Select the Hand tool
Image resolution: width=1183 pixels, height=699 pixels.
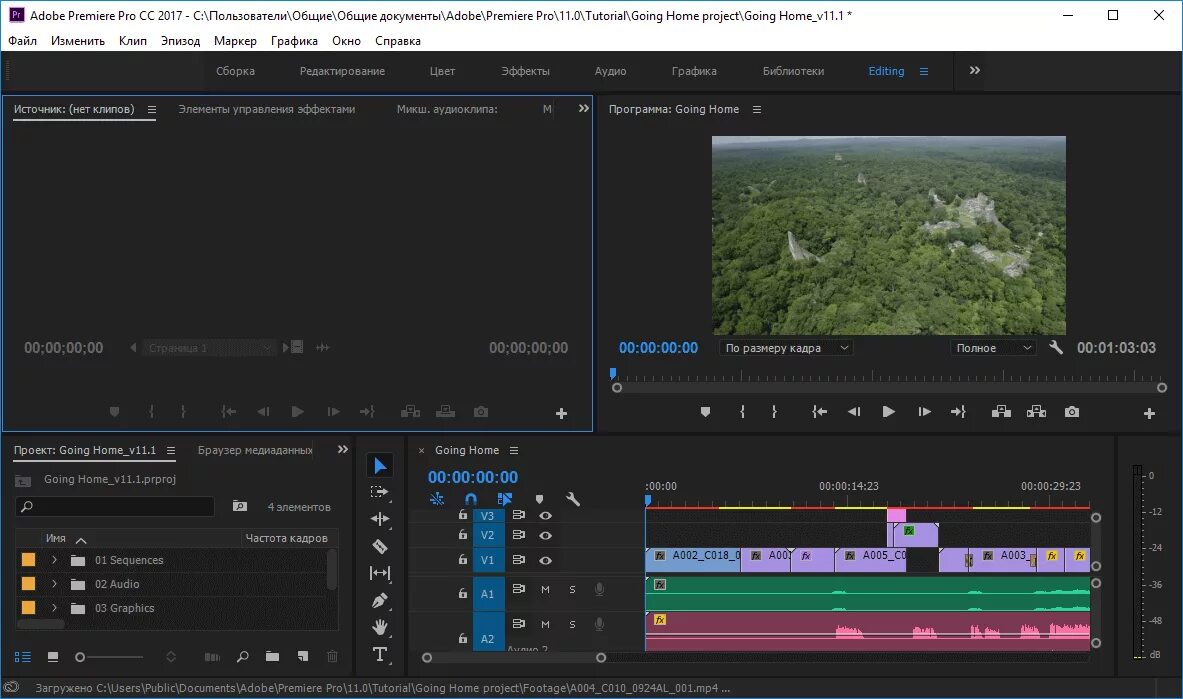click(380, 627)
